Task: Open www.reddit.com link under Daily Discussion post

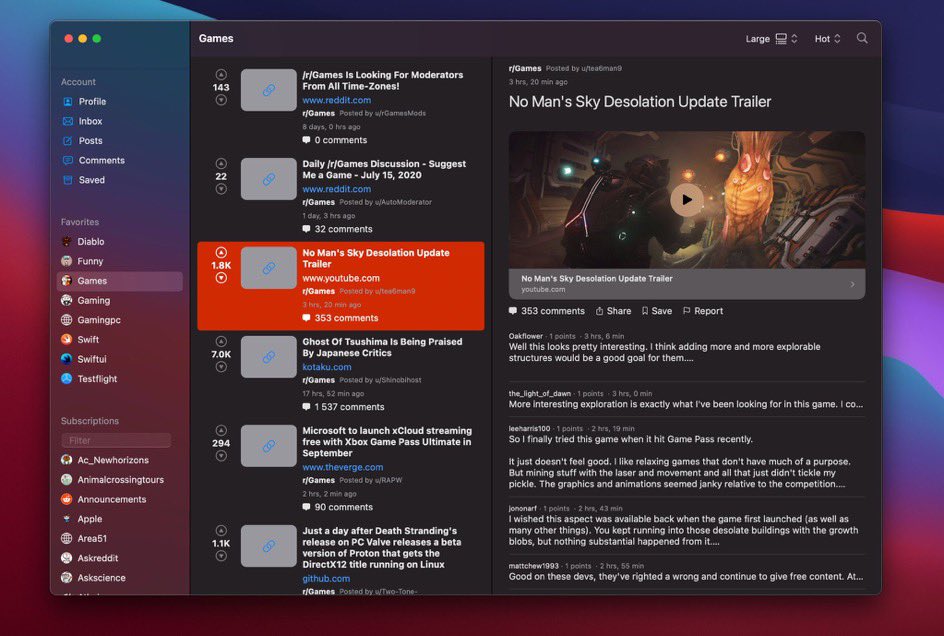Action: 337,189
